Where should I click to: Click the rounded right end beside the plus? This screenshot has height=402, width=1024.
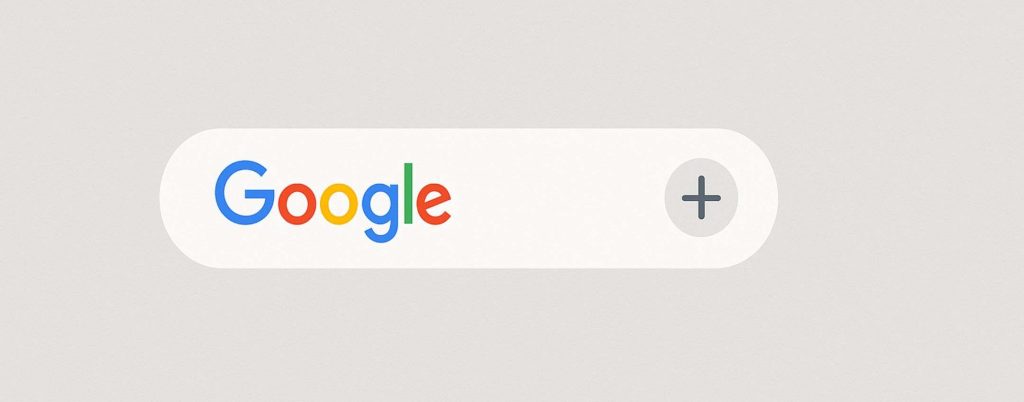pyautogui.click(x=758, y=198)
